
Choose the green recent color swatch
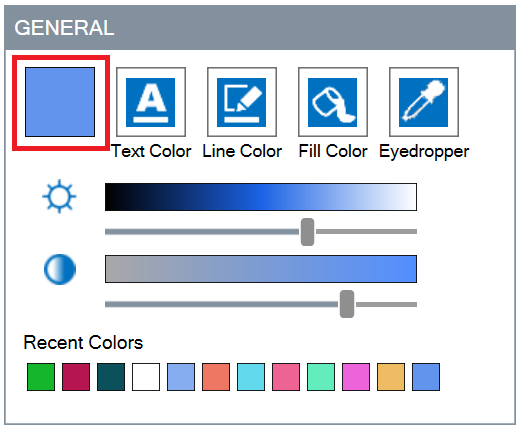(41, 377)
